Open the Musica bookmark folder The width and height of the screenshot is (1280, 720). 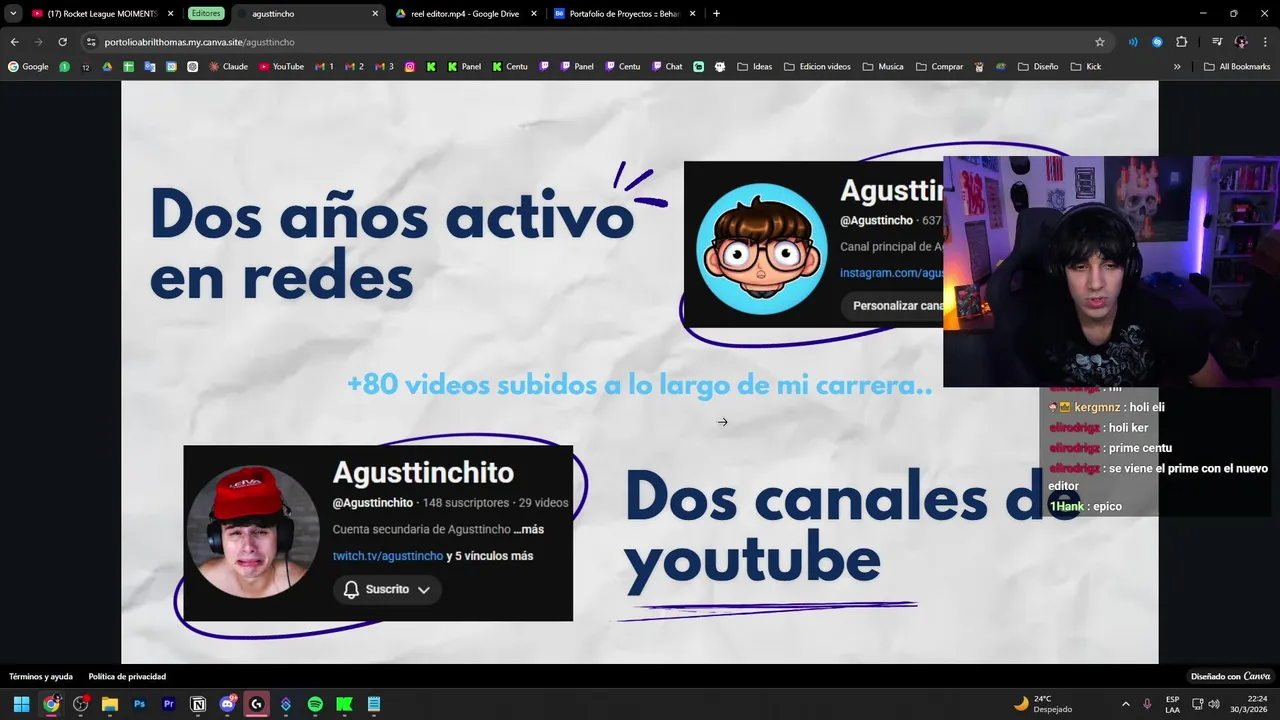click(x=883, y=67)
